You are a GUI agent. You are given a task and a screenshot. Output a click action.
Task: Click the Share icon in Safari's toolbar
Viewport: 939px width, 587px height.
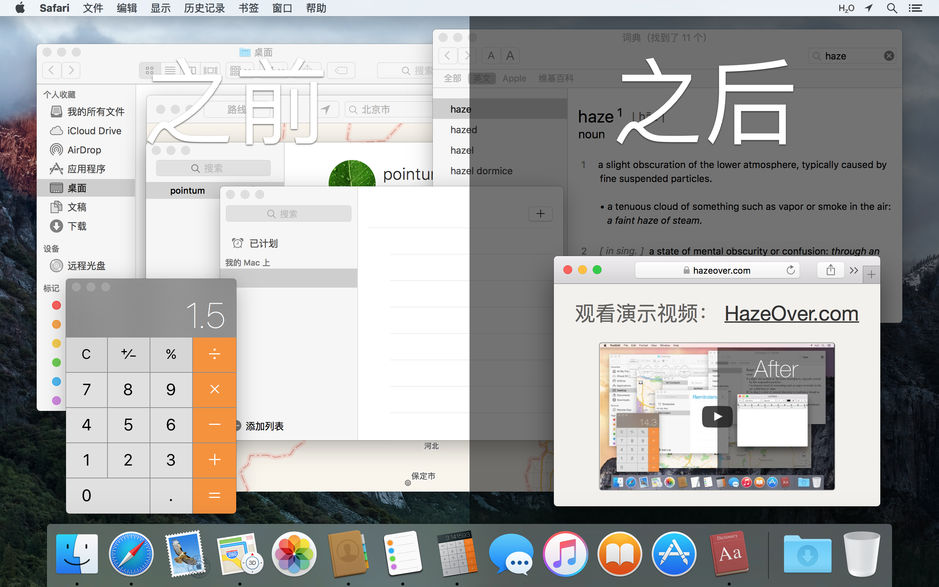pyautogui.click(x=831, y=270)
